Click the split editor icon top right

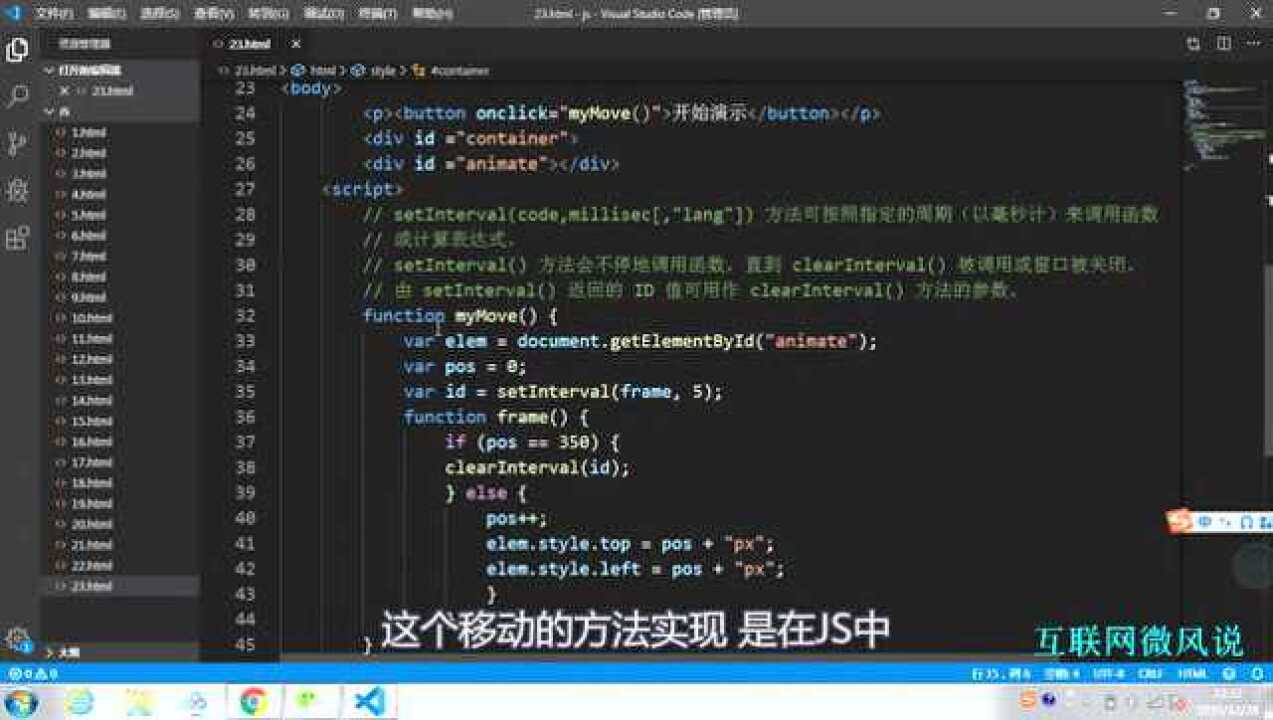1222,44
